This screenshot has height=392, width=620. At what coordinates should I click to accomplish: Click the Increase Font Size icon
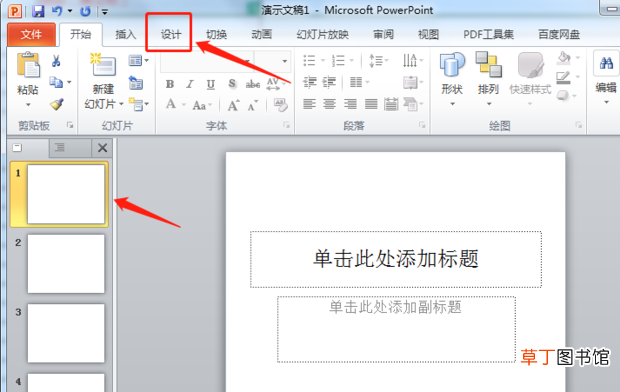[x=233, y=105]
